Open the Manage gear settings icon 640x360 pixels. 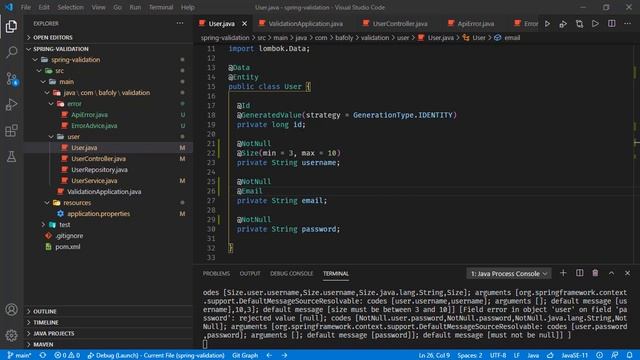tap(11, 335)
